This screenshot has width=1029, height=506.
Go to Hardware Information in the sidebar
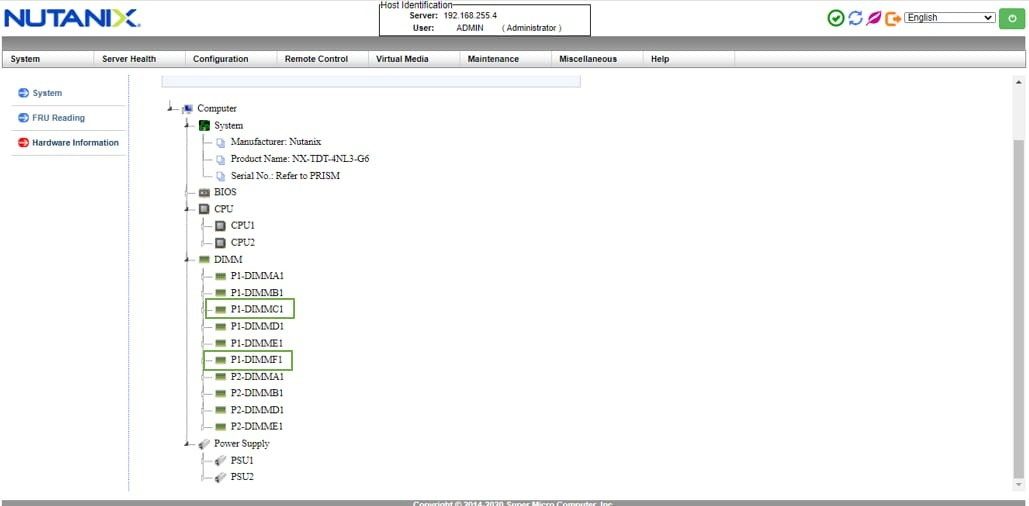pyautogui.click(x=75, y=143)
